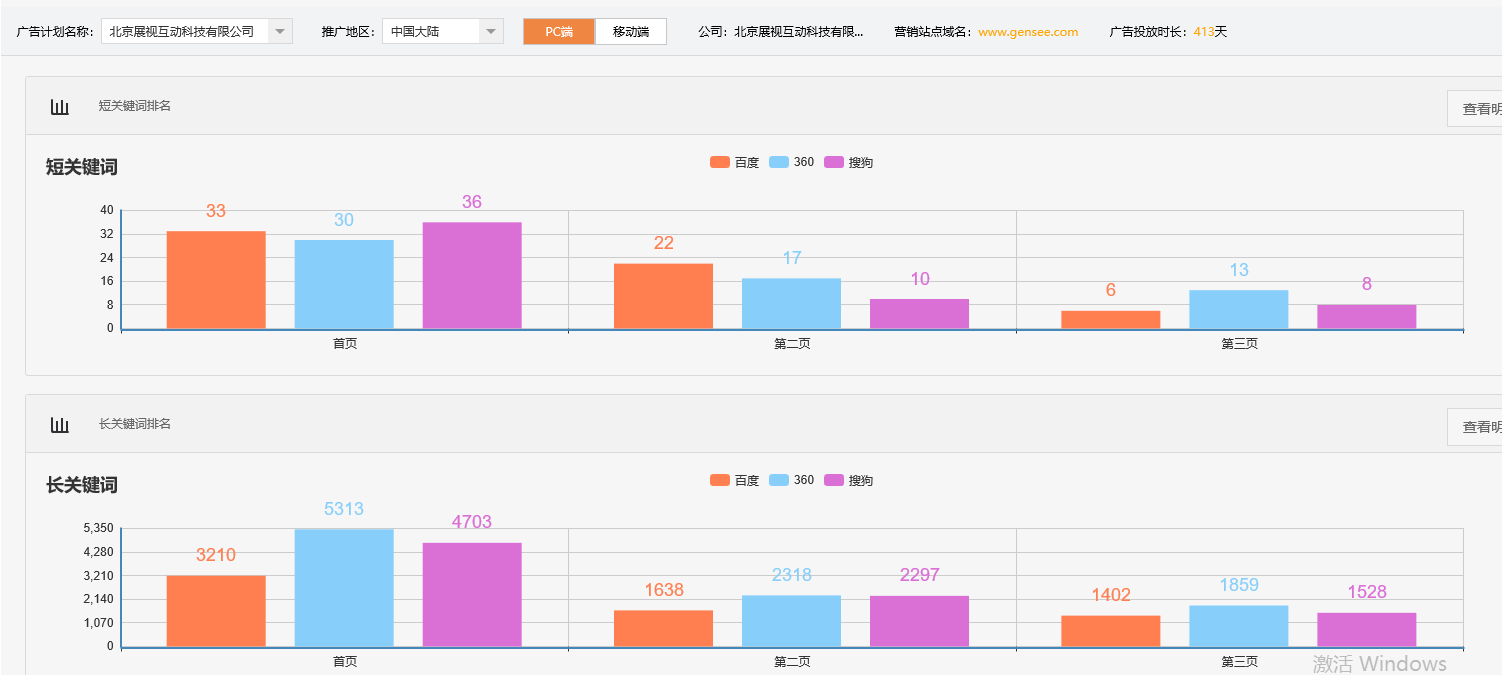Click the 36 搜狗 bar under 首页
The image size is (1502, 675).
point(471,275)
